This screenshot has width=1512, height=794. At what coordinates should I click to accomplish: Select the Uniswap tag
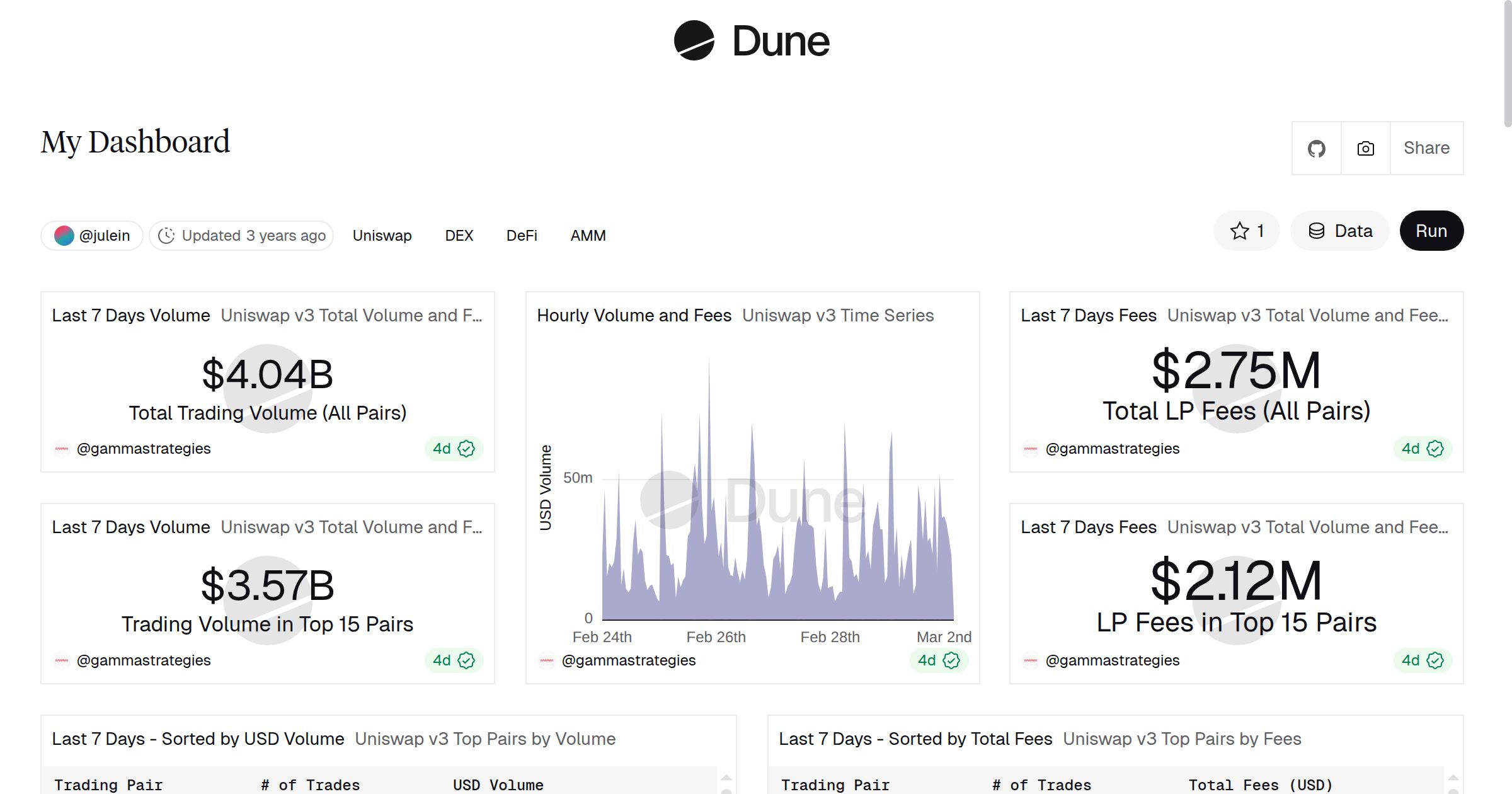(x=382, y=236)
